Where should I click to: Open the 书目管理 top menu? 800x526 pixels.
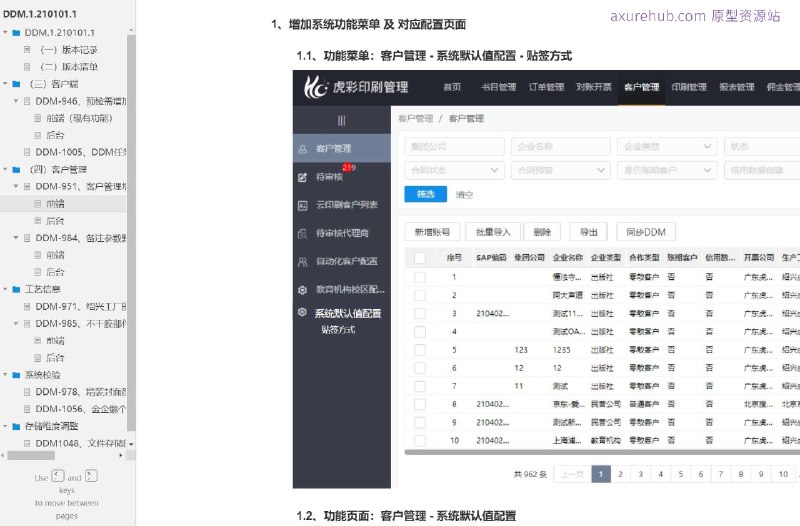[498, 87]
